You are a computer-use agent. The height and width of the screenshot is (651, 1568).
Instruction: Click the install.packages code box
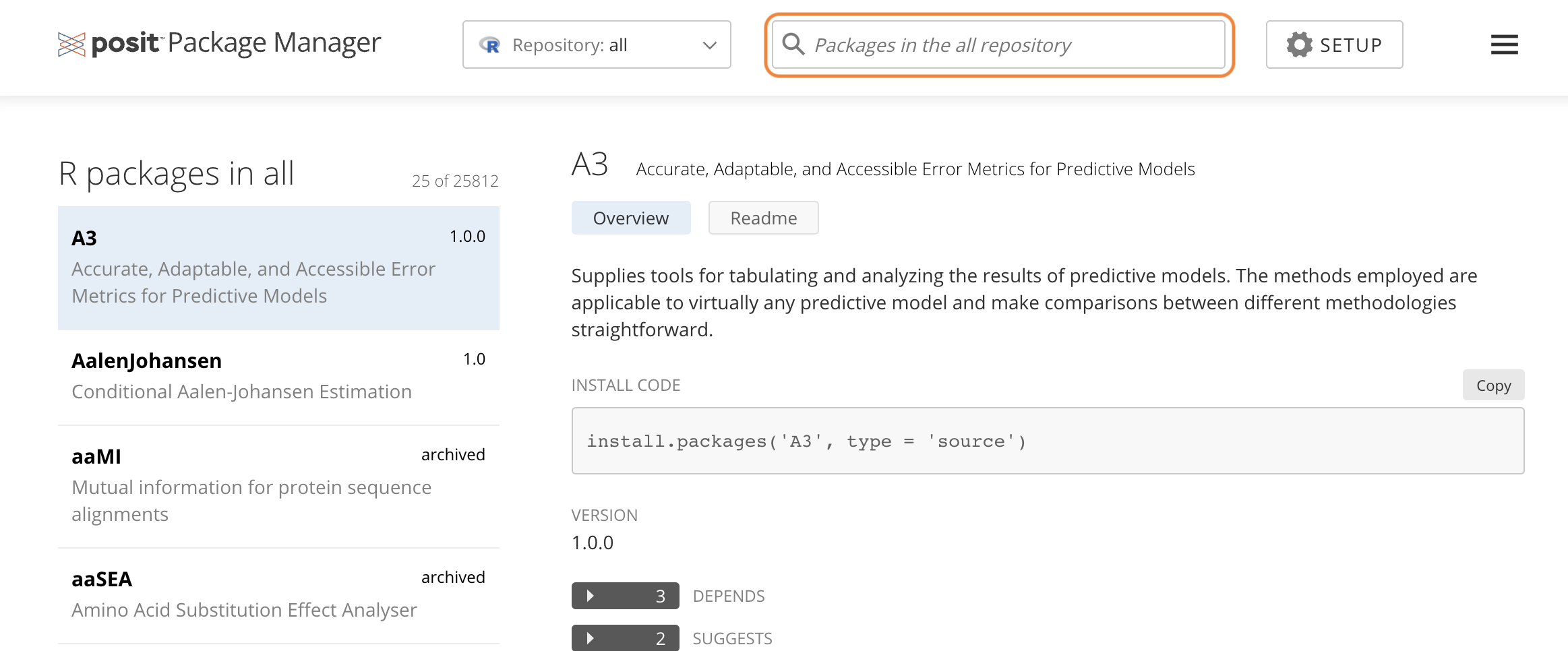coord(1047,441)
